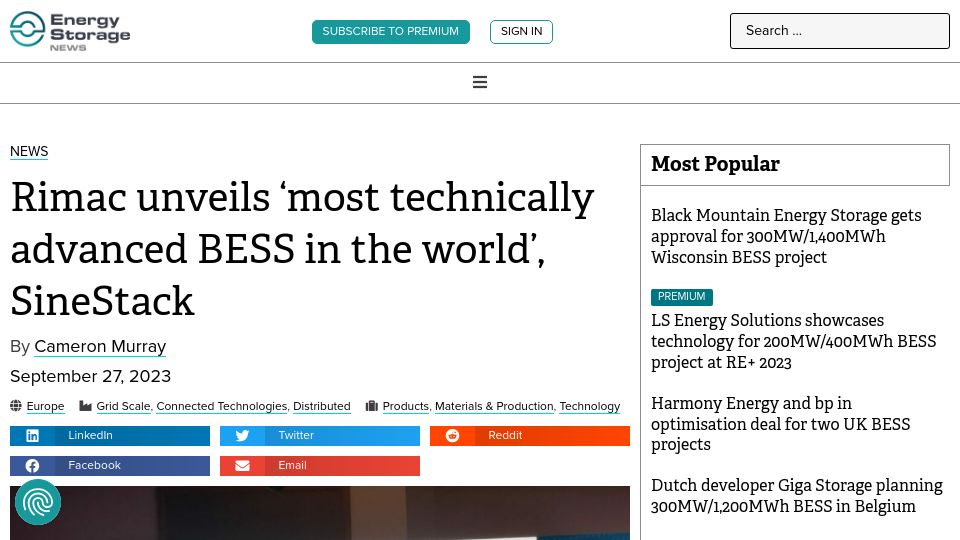Screen dimensions: 960x540
Task: Click Subscribe to Premium button
Action: point(391,32)
